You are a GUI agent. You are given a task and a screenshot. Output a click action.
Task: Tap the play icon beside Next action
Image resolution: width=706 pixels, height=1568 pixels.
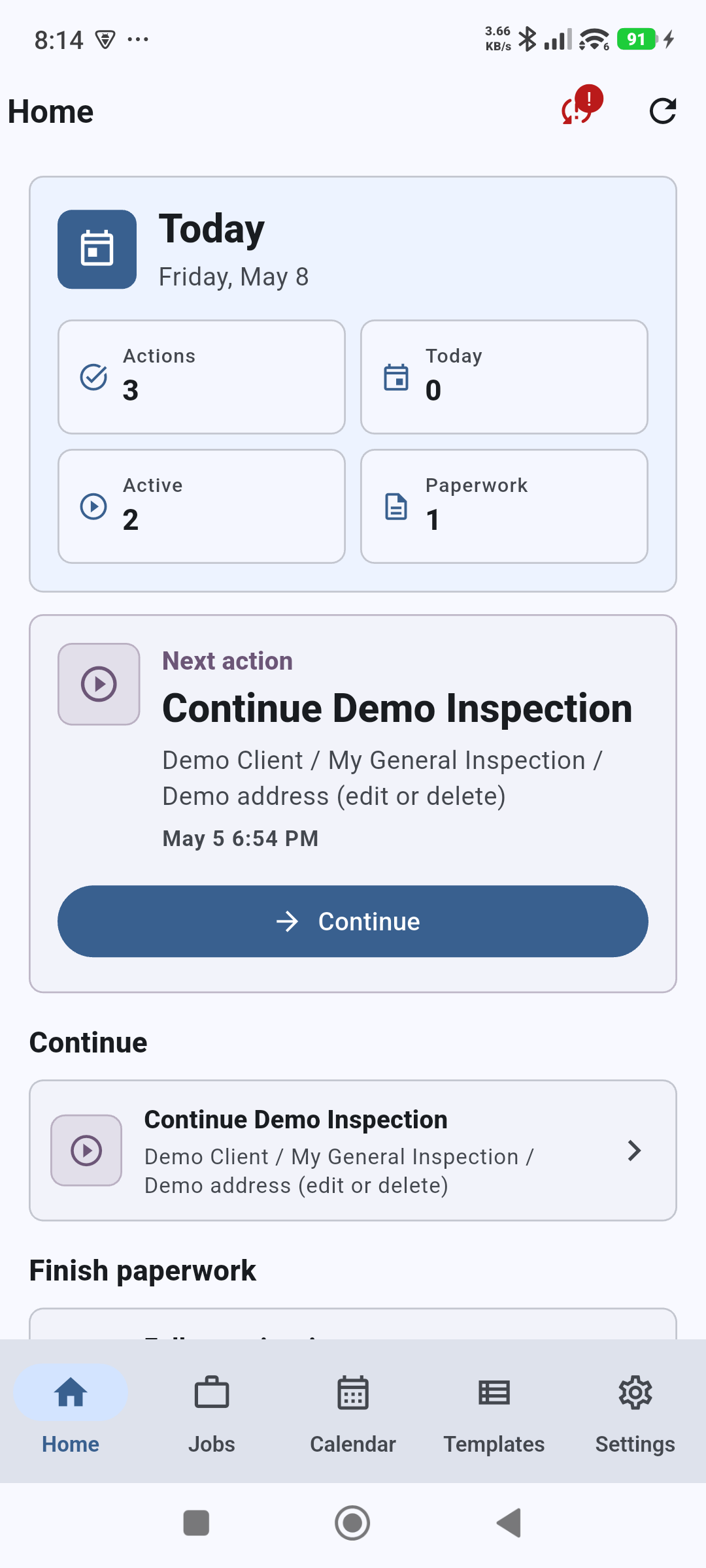tap(99, 684)
